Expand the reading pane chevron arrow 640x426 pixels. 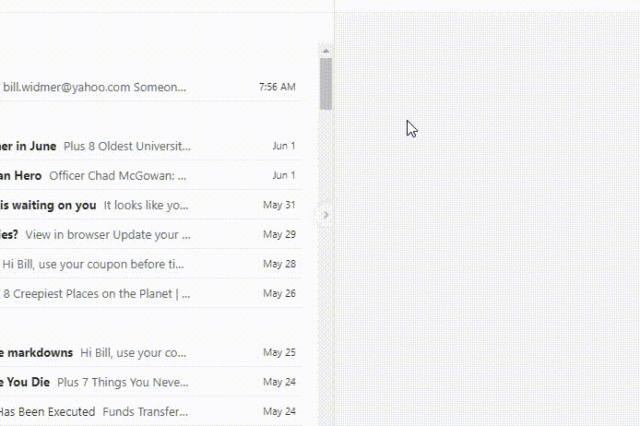[x=326, y=214]
